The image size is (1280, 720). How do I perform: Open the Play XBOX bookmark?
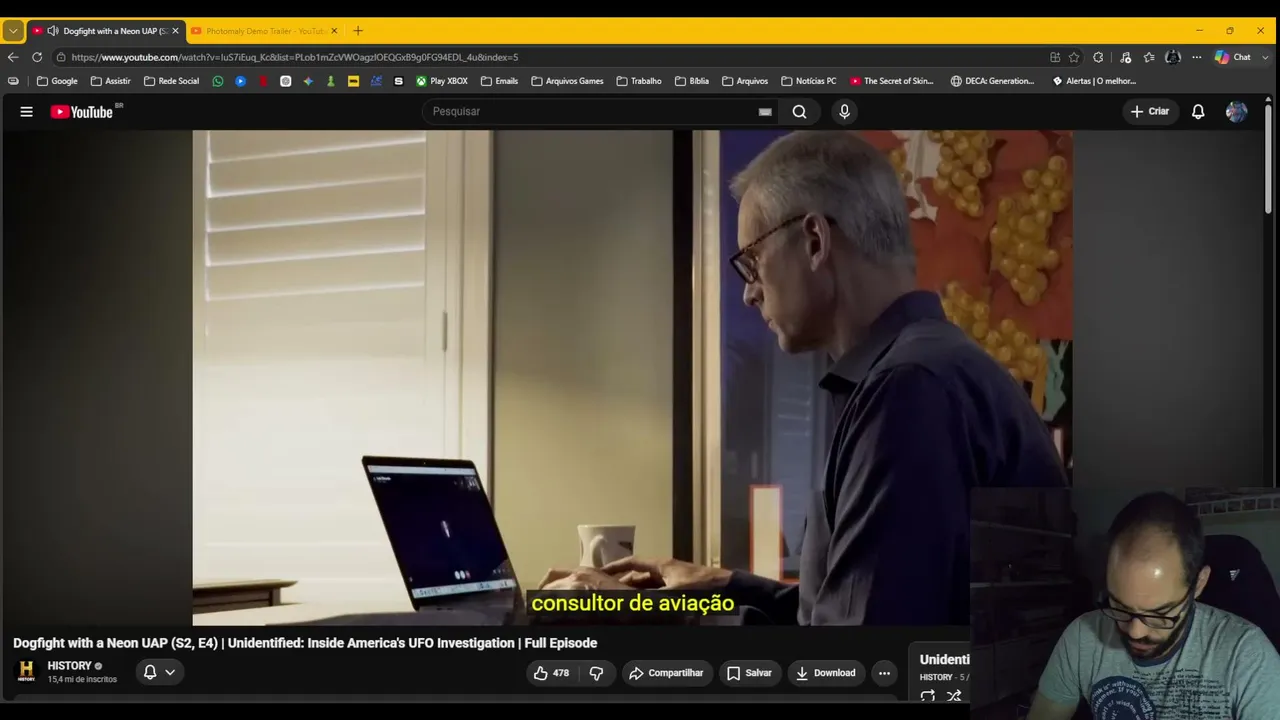tap(442, 81)
